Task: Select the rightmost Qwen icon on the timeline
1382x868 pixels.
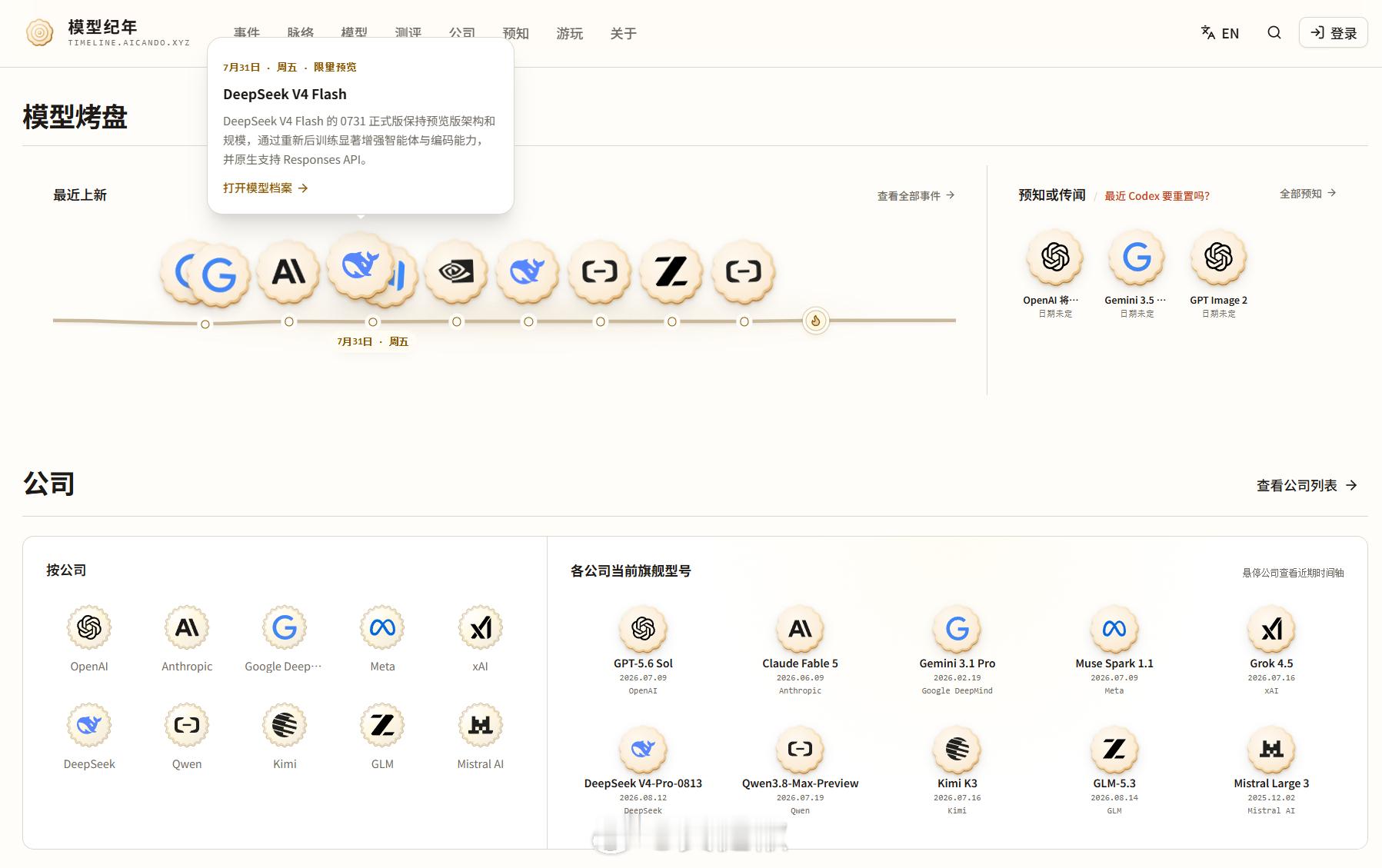Action: click(744, 271)
